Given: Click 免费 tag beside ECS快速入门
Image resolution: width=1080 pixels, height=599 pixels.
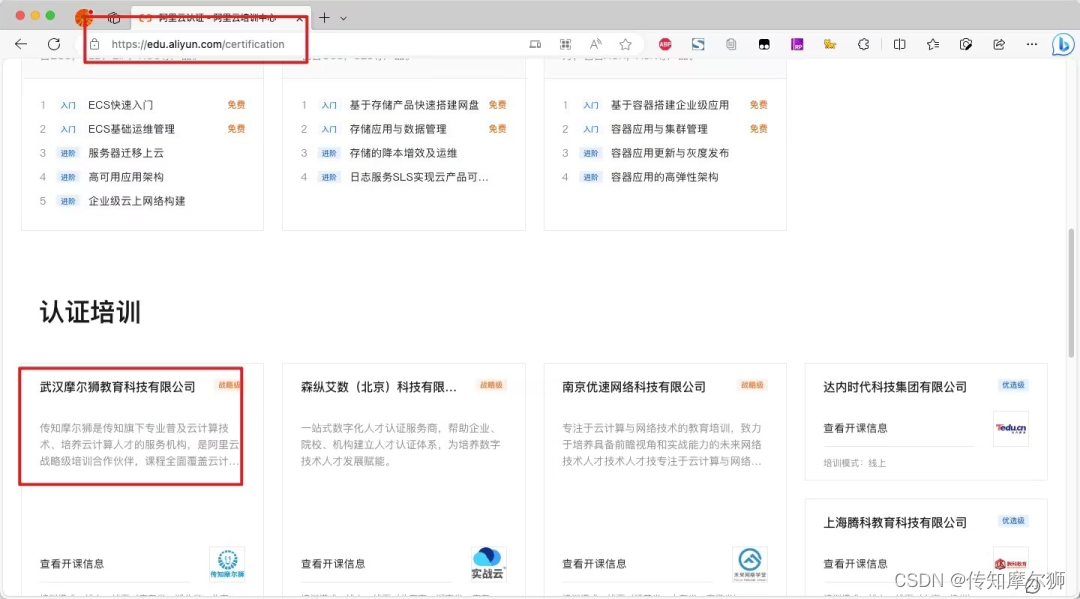Looking at the screenshot, I should tap(236, 105).
